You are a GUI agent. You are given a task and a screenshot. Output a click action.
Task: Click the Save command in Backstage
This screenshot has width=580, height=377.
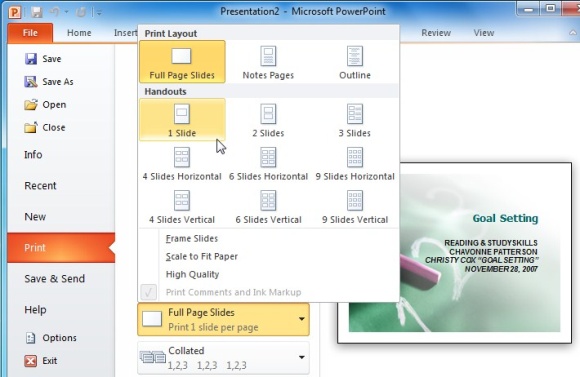(x=43, y=59)
